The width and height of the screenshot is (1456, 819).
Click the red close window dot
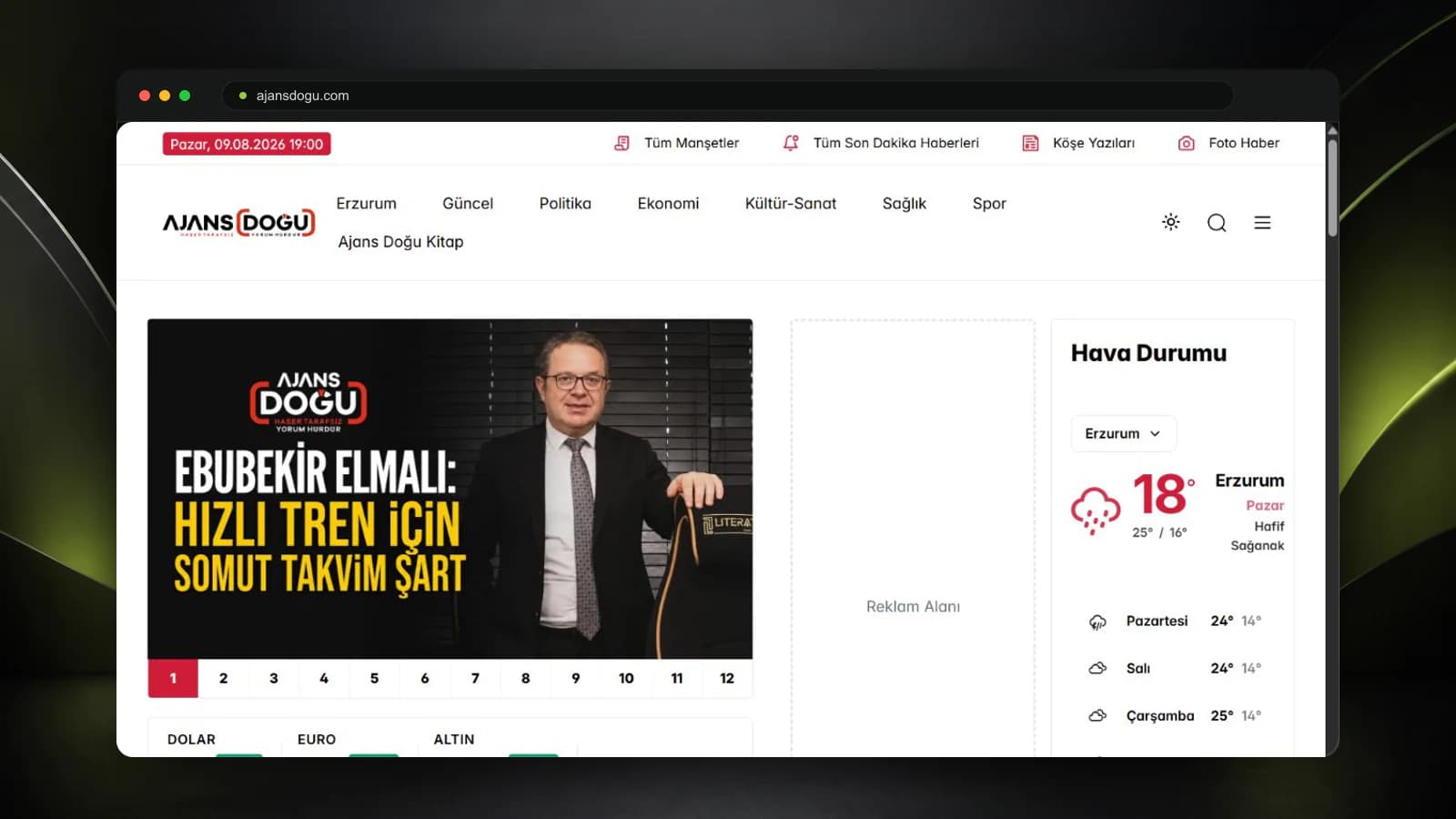coord(145,96)
